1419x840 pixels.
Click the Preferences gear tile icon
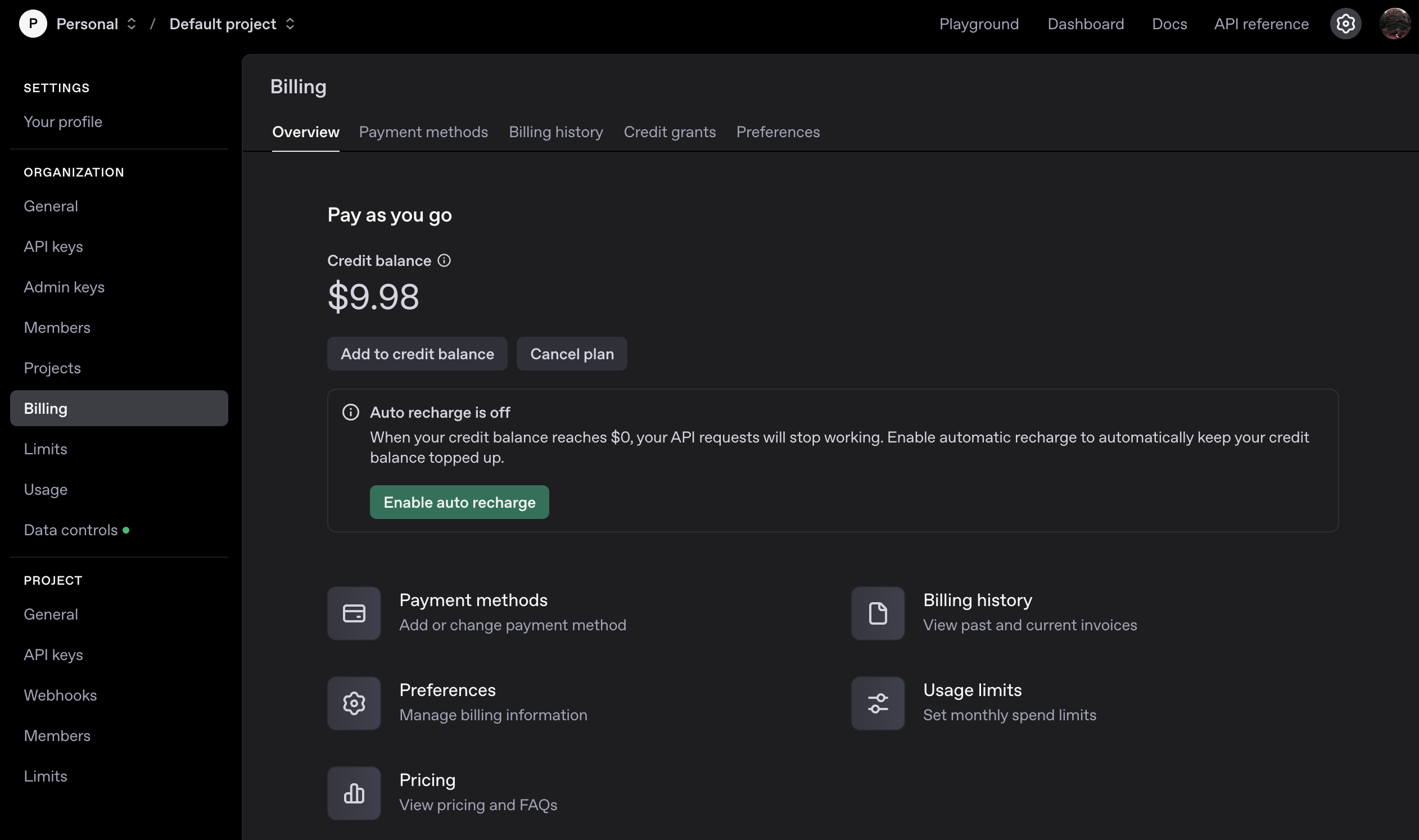coord(354,703)
